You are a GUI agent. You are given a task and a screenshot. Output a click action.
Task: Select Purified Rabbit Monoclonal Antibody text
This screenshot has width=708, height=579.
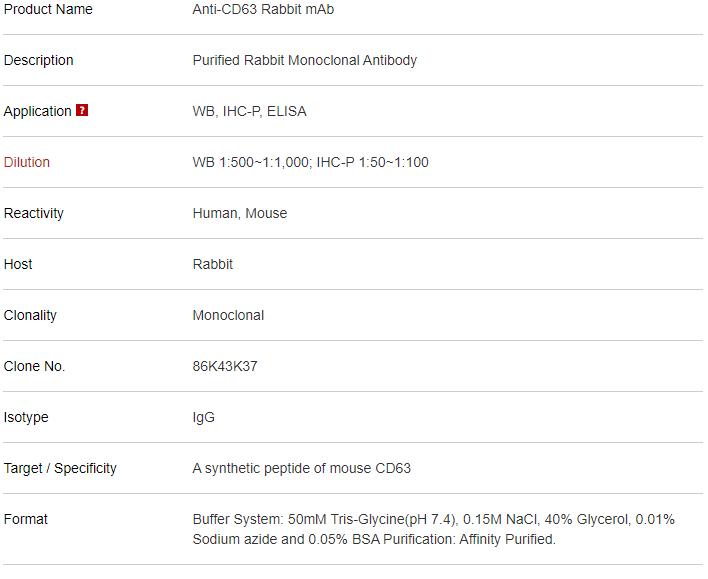pos(305,60)
